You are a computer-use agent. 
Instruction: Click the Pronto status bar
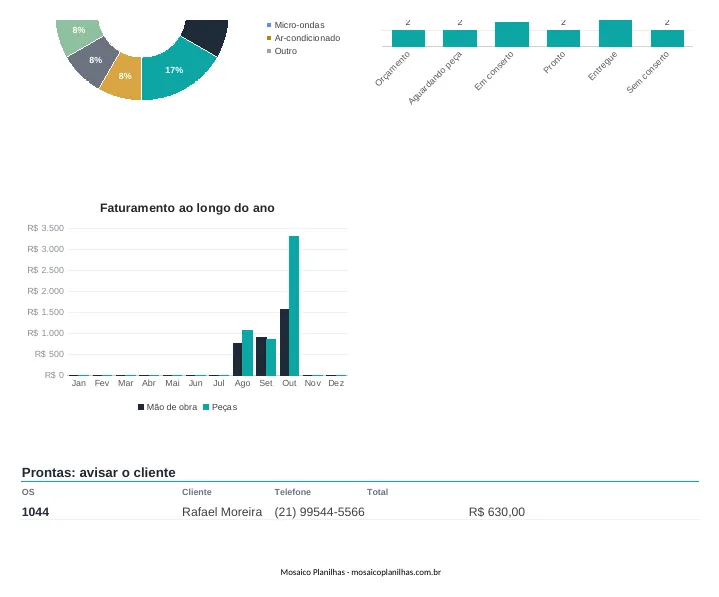[563, 38]
